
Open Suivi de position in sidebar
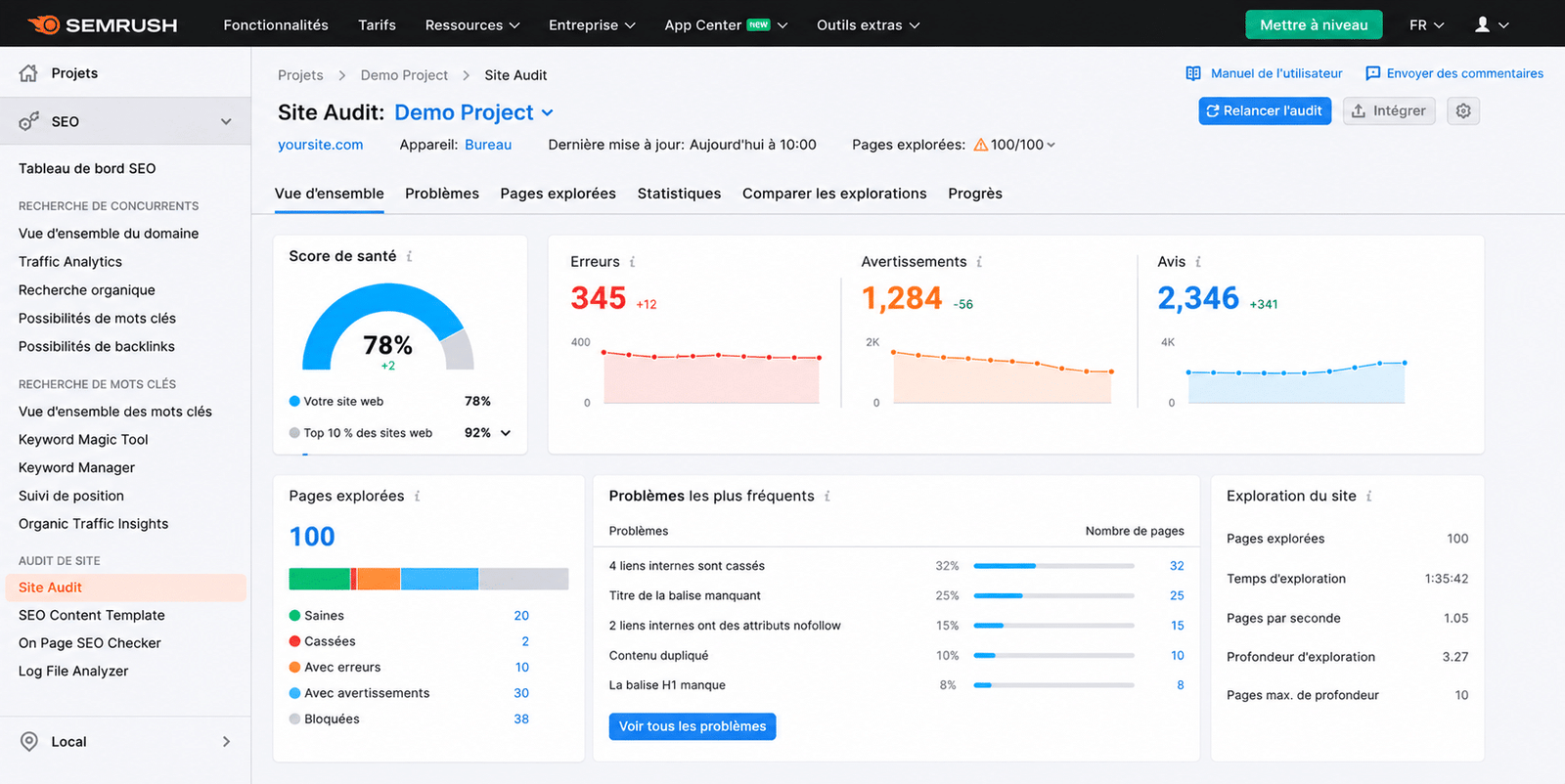(x=71, y=496)
